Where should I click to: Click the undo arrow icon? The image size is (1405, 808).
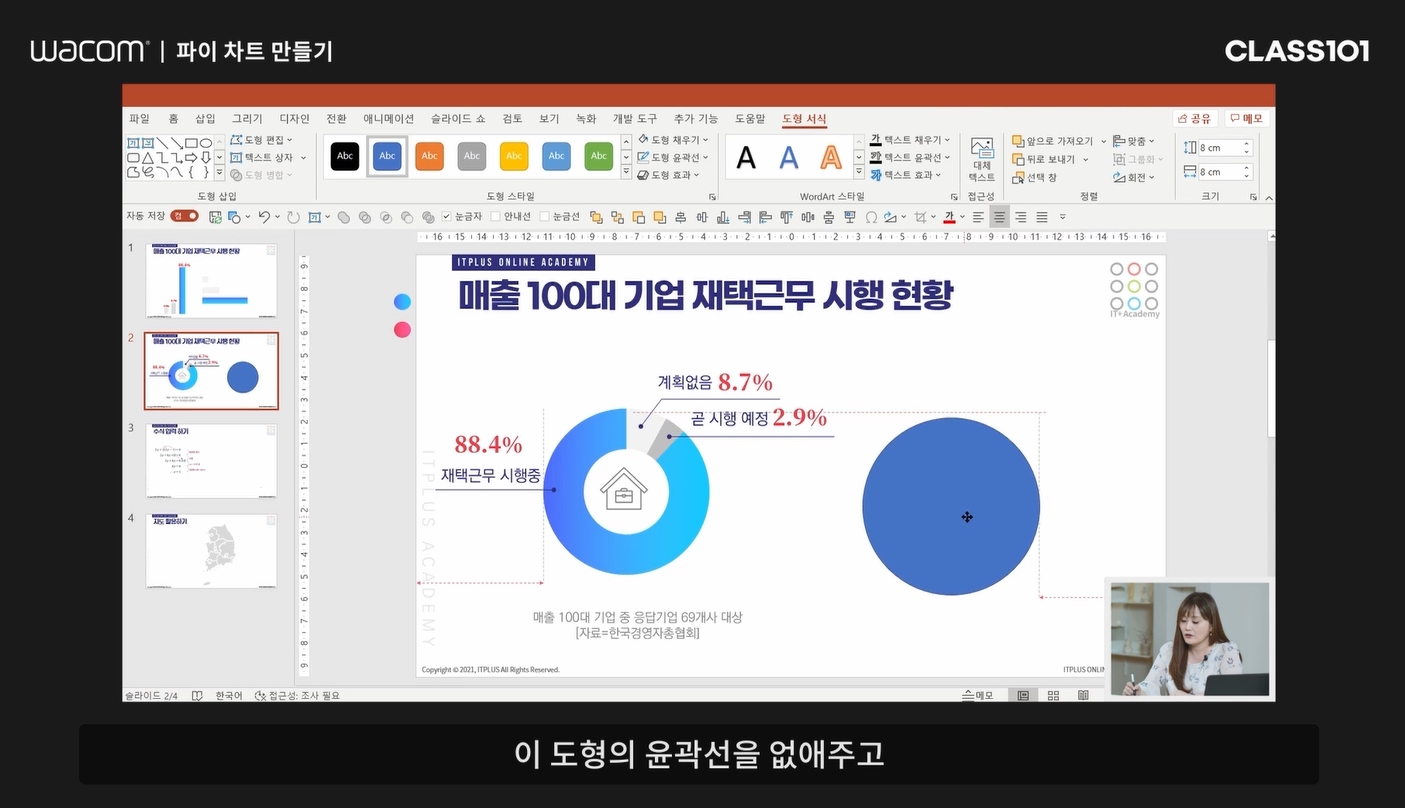click(264, 216)
